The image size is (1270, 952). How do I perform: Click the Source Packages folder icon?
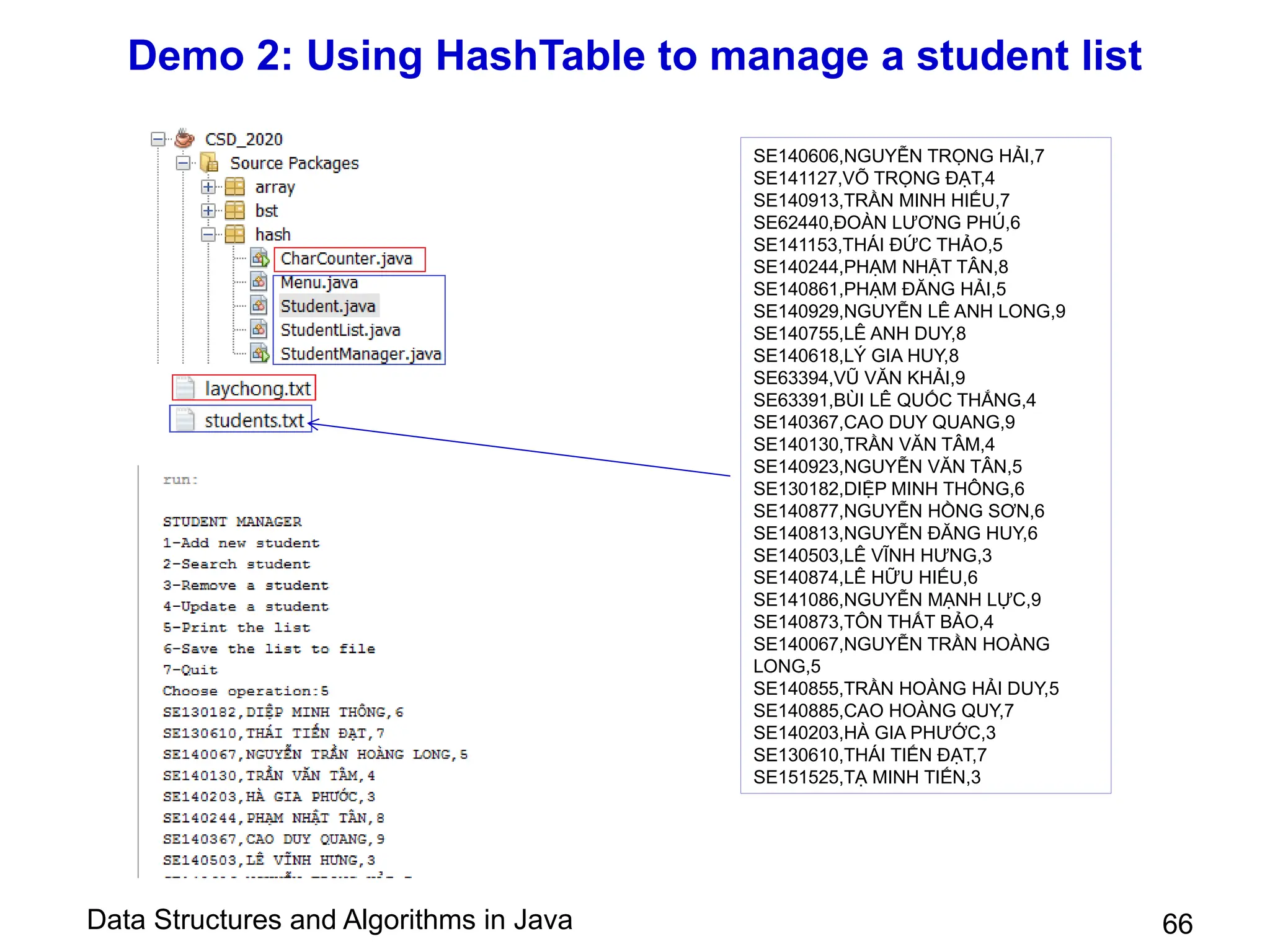click(210, 163)
